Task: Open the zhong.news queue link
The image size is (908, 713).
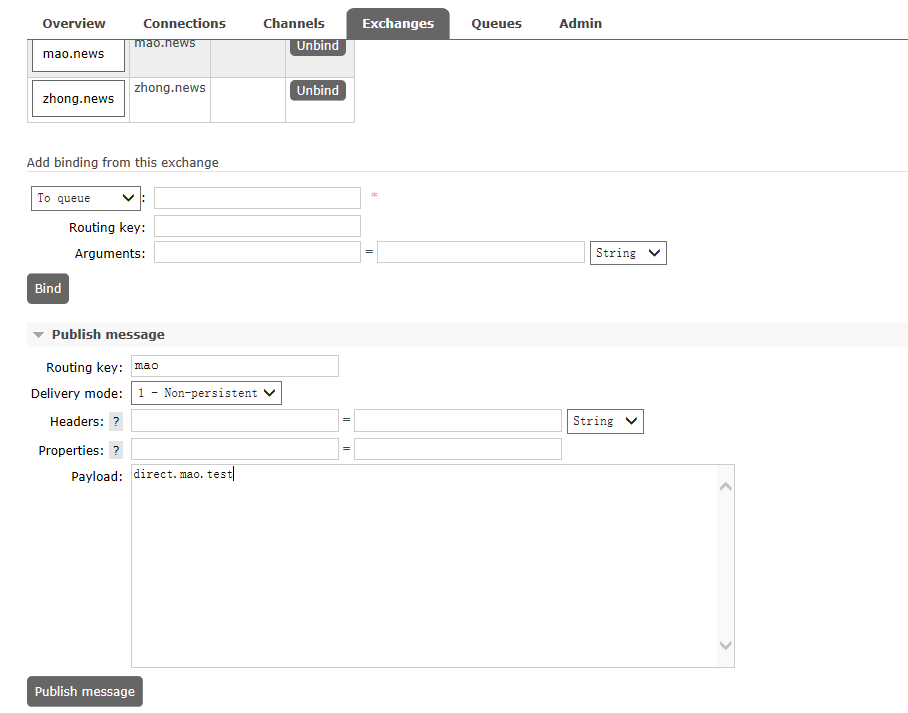Action: tap(78, 99)
